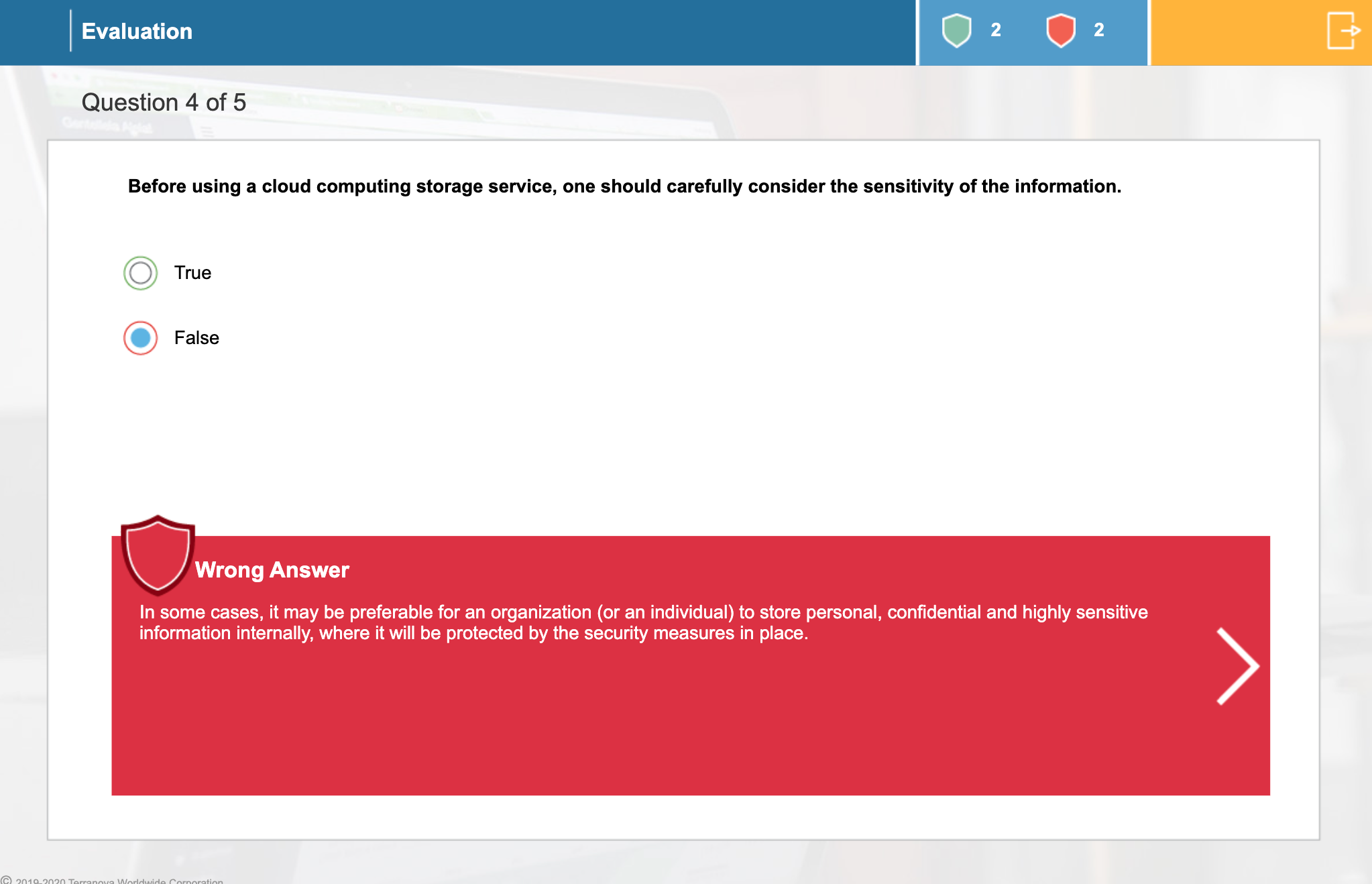
Task: Click the Evaluation header title
Action: tap(137, 32)
